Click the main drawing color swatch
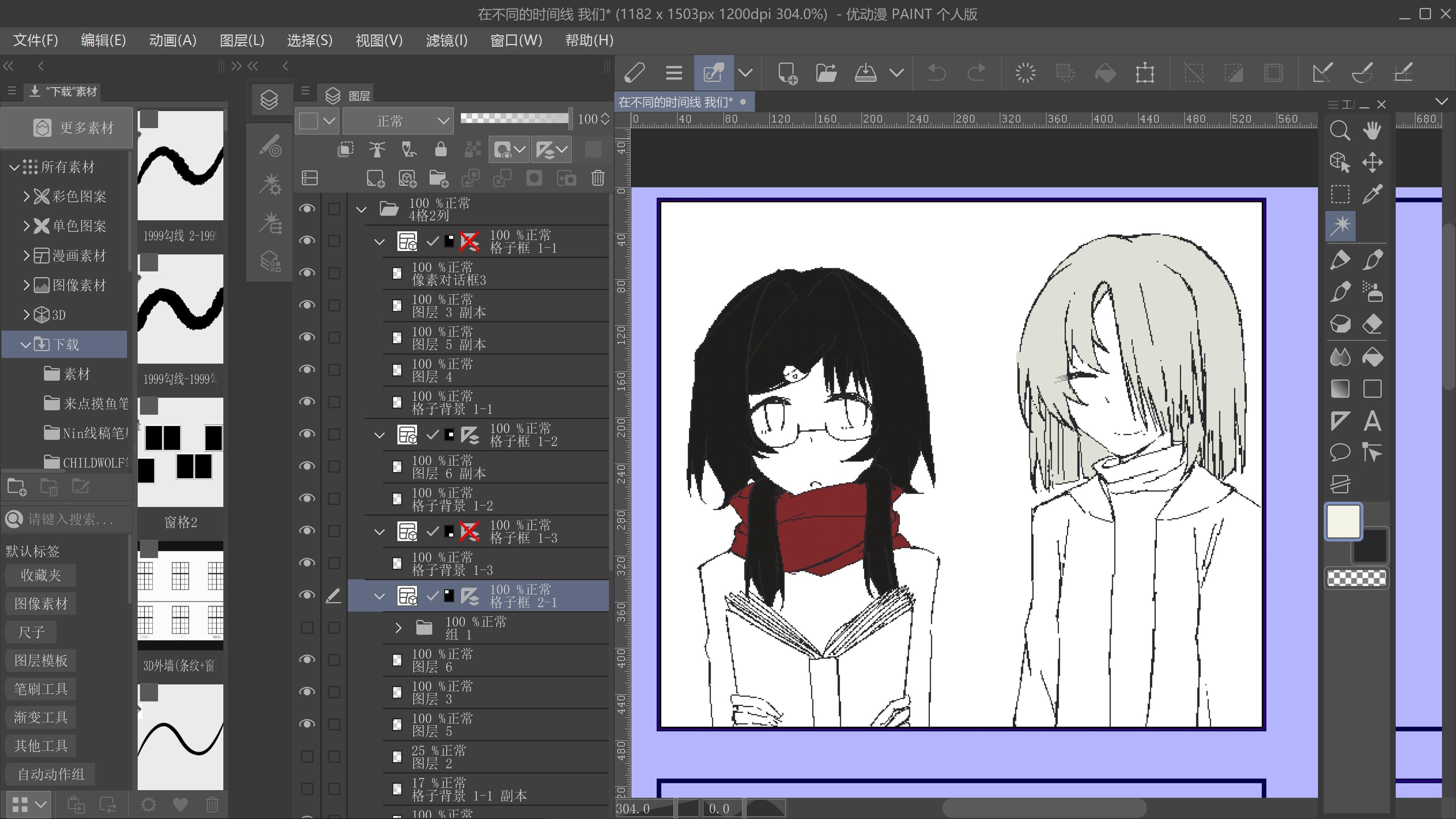1456x819 pixels. click(1343, 521)
